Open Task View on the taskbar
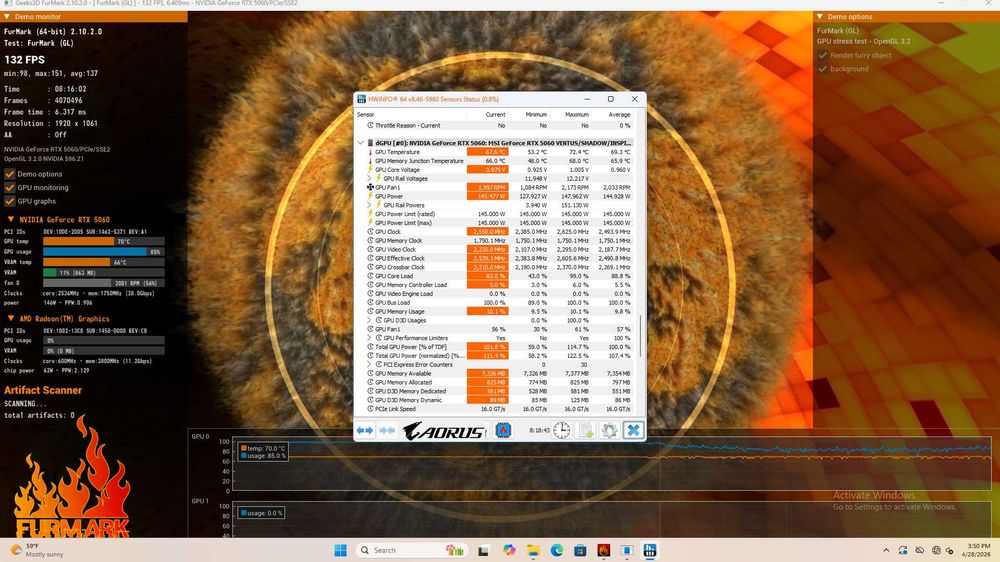The width and height of the screenshot is (1000, 562). pyautogui.click(x=483, y=550)
